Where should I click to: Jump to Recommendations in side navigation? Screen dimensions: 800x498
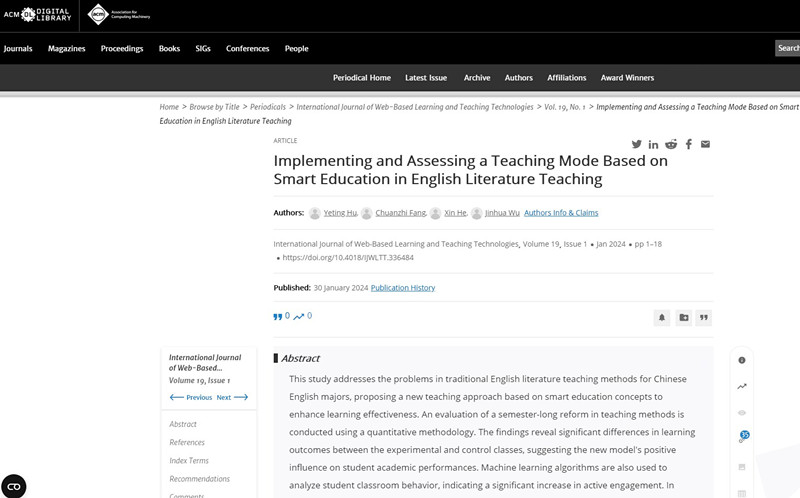point(199,479)
